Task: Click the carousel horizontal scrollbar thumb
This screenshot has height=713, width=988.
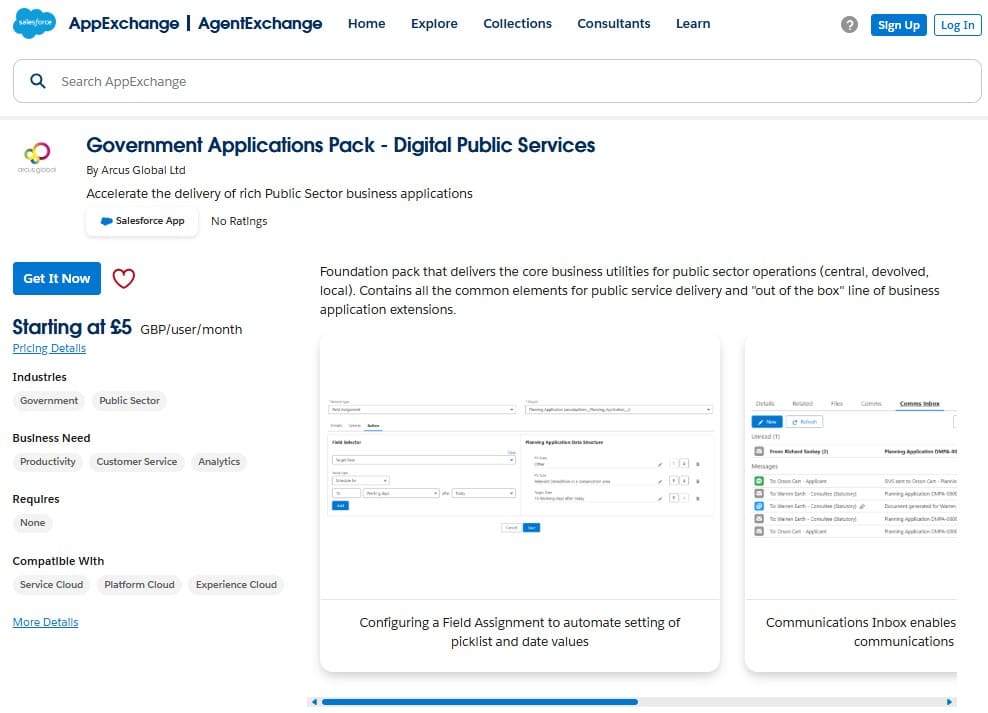Action: [480, 702]
